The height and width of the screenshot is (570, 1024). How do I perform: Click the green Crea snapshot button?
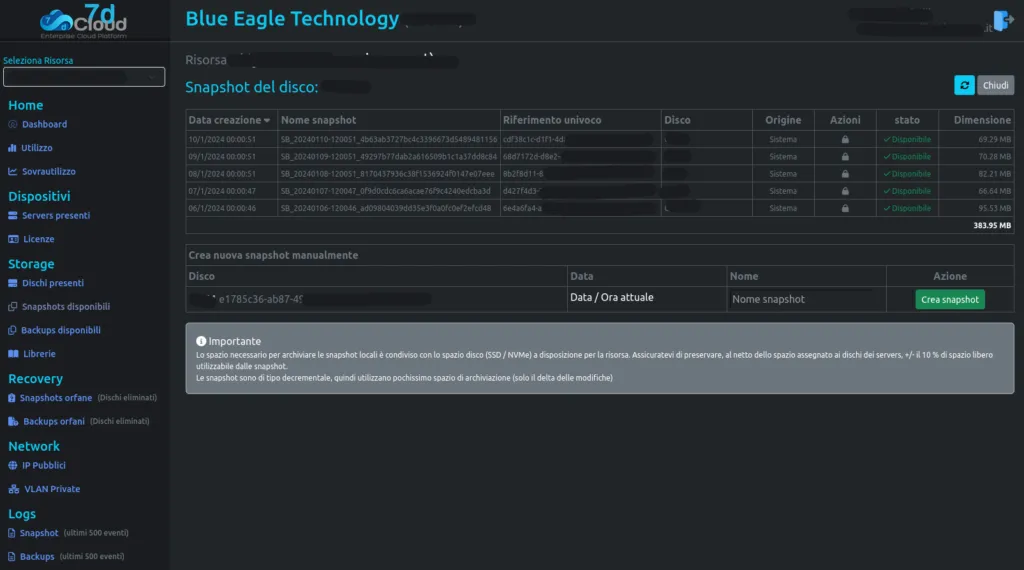pos(950,300)
